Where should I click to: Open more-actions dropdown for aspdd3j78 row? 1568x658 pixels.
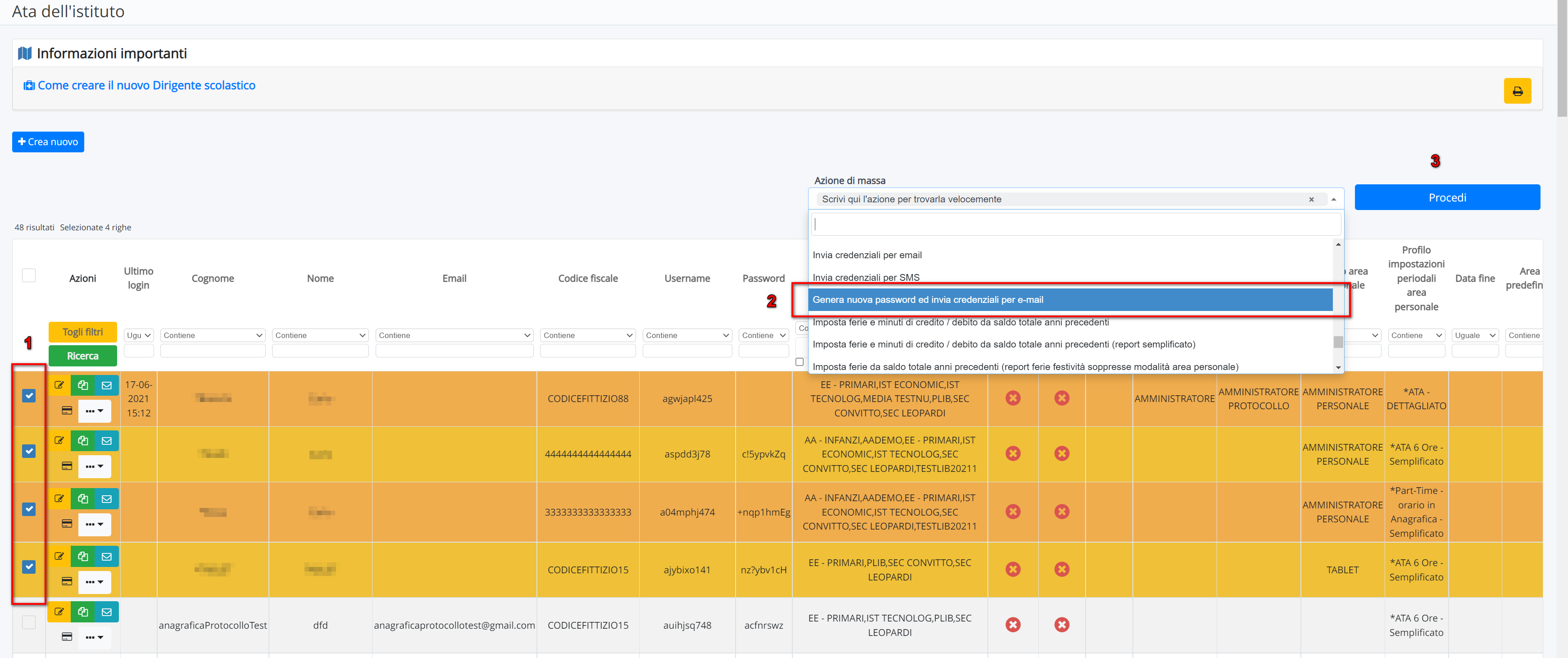coord(94,466)
